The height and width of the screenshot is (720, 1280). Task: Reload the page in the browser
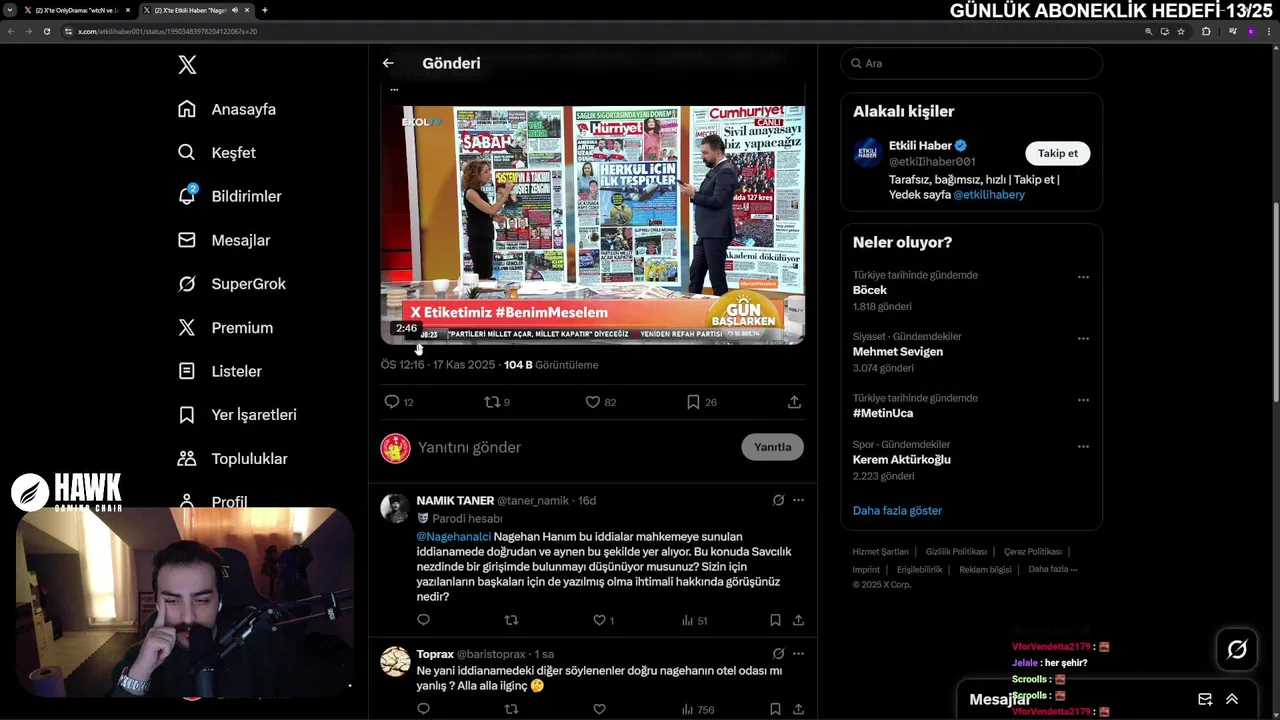tap(46, 31)
